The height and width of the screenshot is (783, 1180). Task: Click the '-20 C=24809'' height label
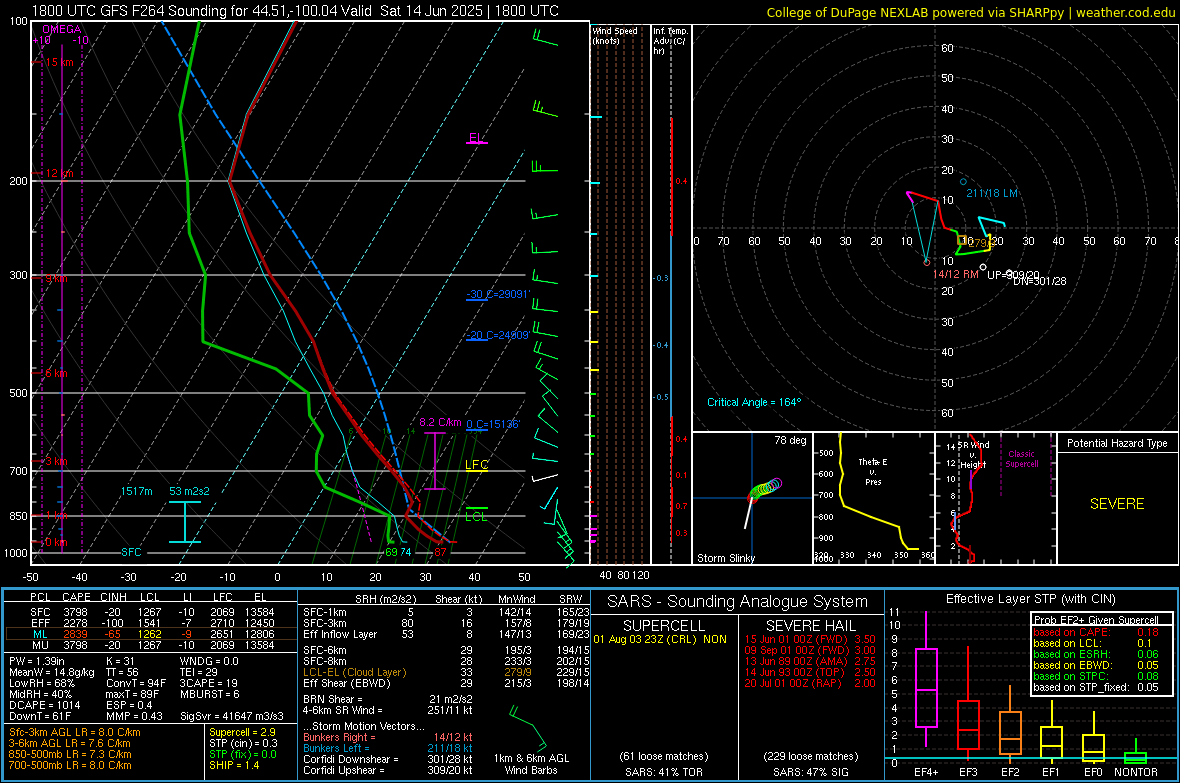498,335
